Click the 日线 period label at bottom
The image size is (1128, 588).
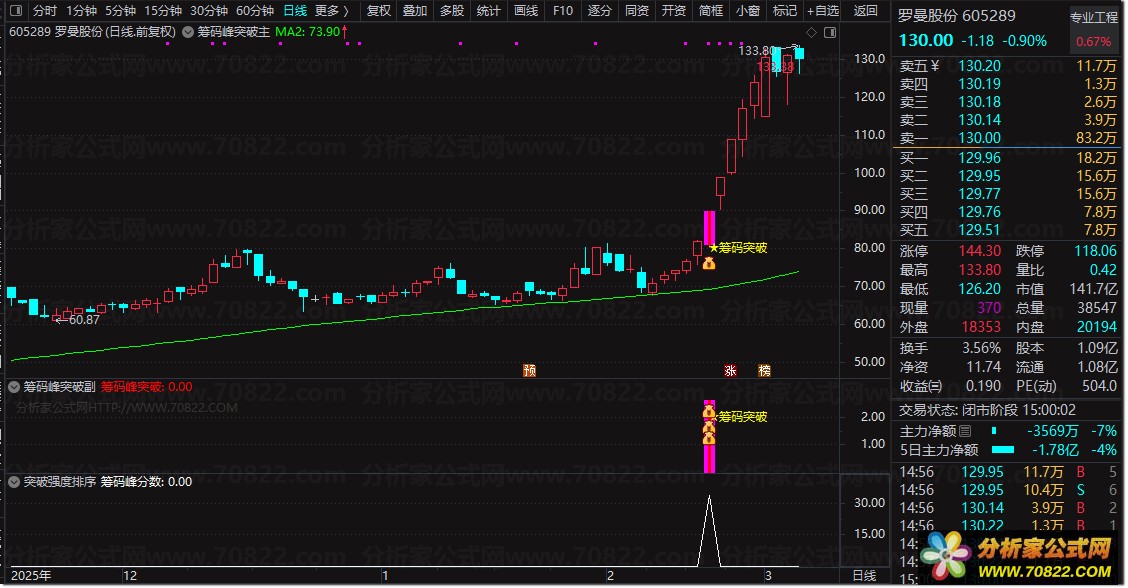tap(864, 575)
